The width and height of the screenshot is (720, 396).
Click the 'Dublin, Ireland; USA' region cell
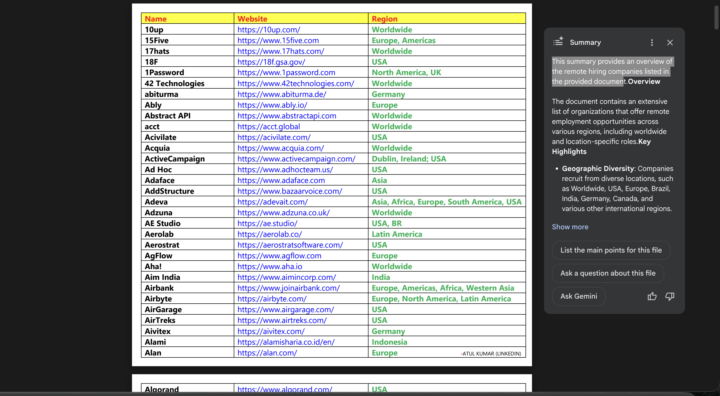click(447, 159)
